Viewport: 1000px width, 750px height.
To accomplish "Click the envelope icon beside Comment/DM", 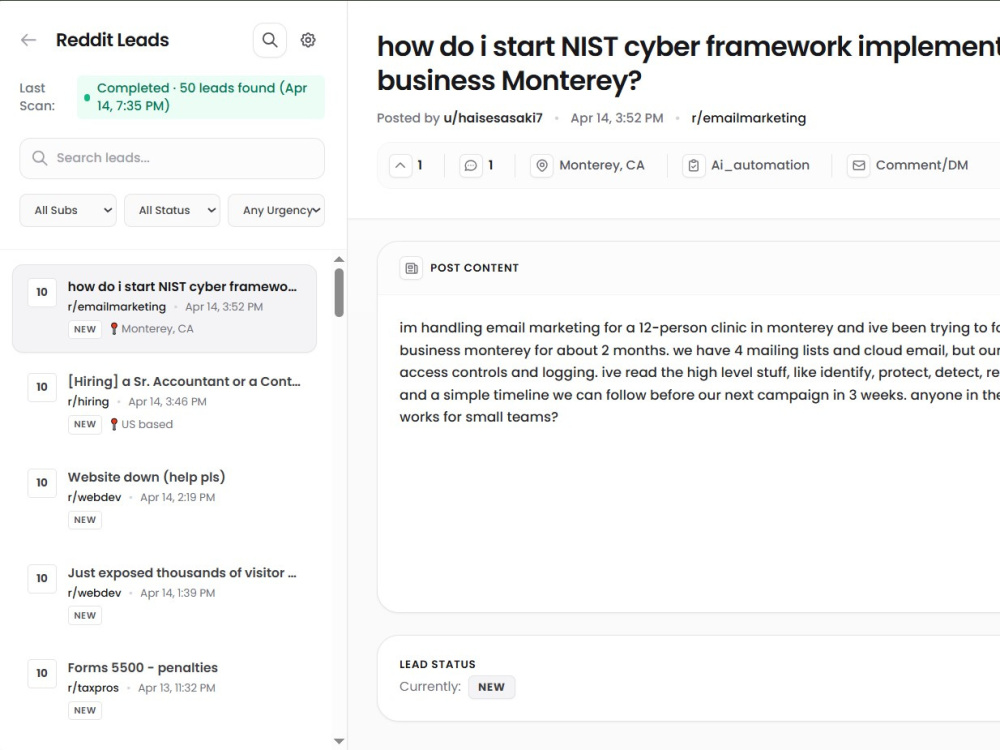I will tap(858, 165).
